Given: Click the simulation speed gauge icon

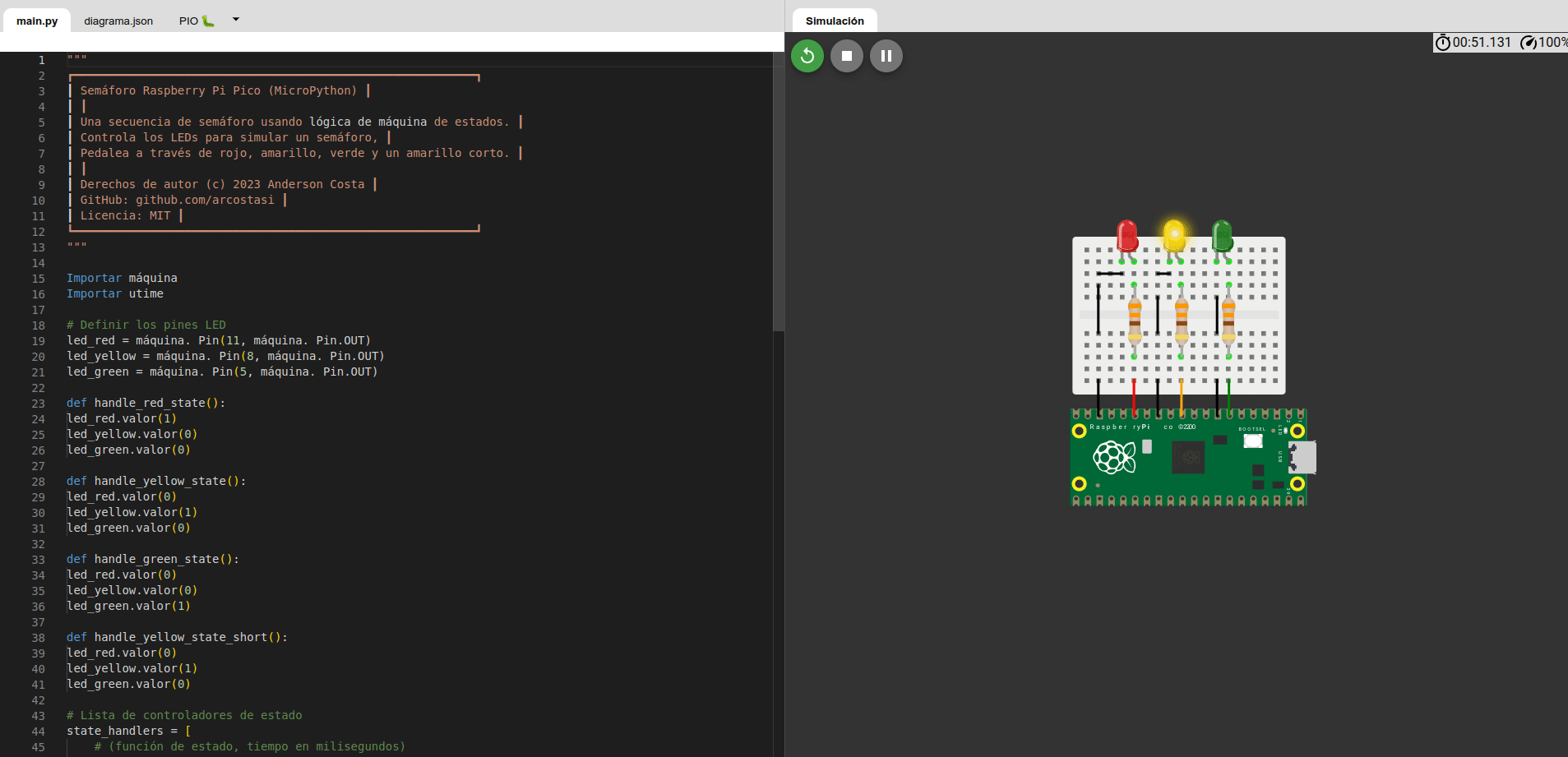Looking at the screenshot, I should point(1529,43).
